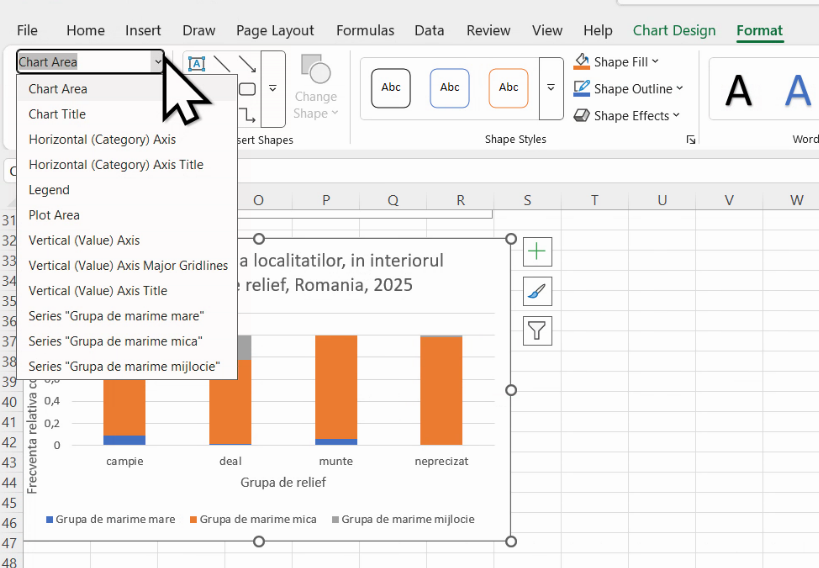819x568 pixels.
Task: Click column V header
Action: [729, 200]
